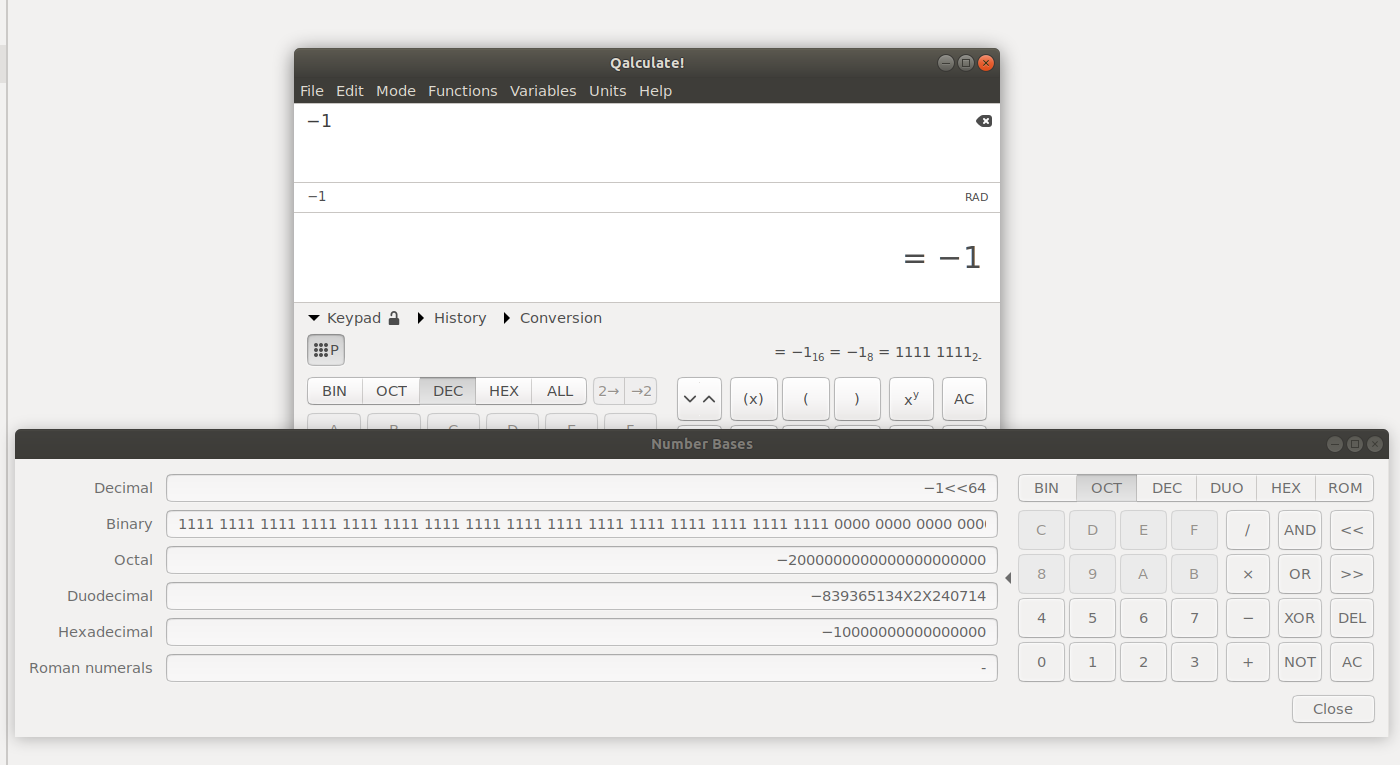This screenshot has width=1400, height=765.
Task: Click the division / key in Number Bases
Action: [x=1248, y=530]
